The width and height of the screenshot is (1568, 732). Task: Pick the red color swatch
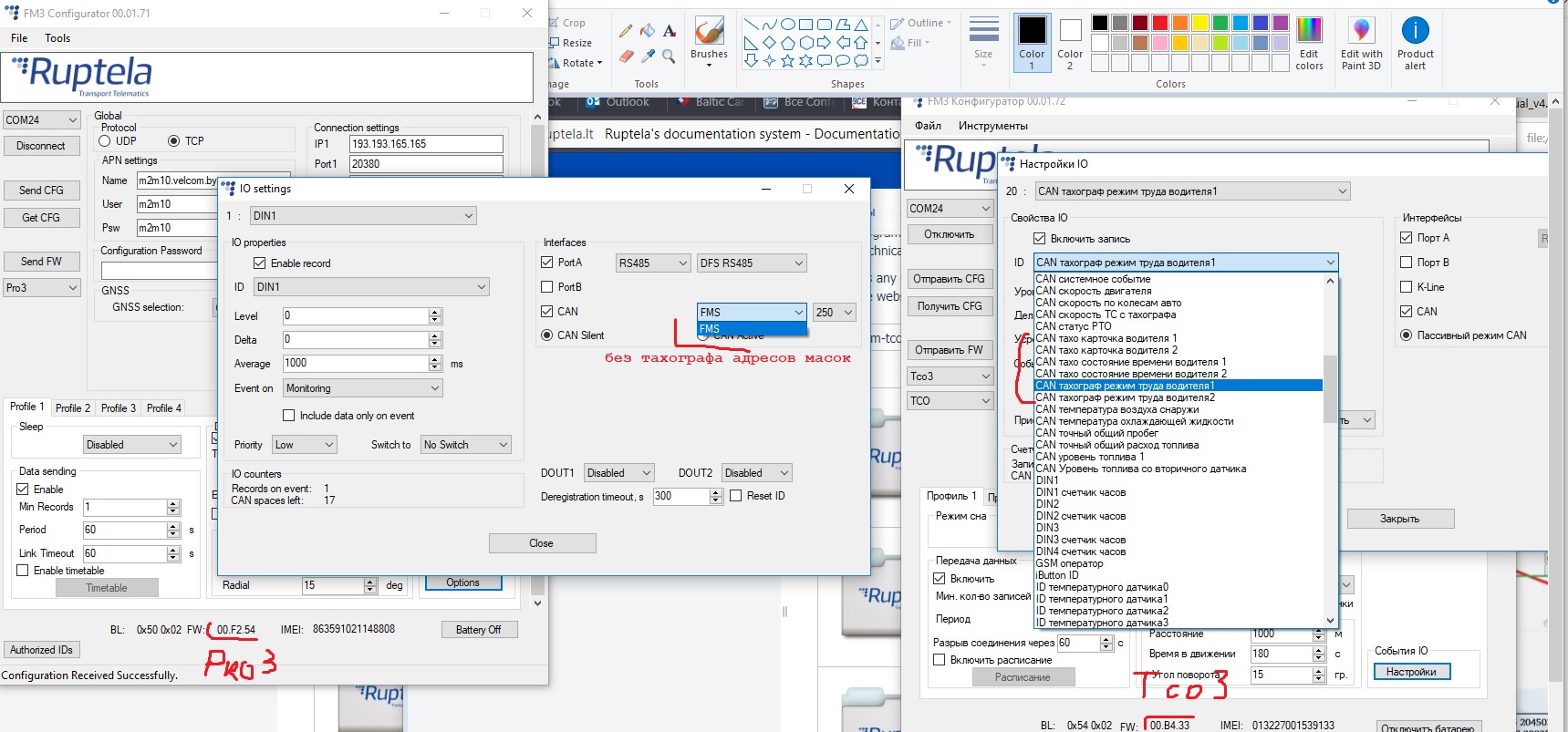coord(1160,24)
